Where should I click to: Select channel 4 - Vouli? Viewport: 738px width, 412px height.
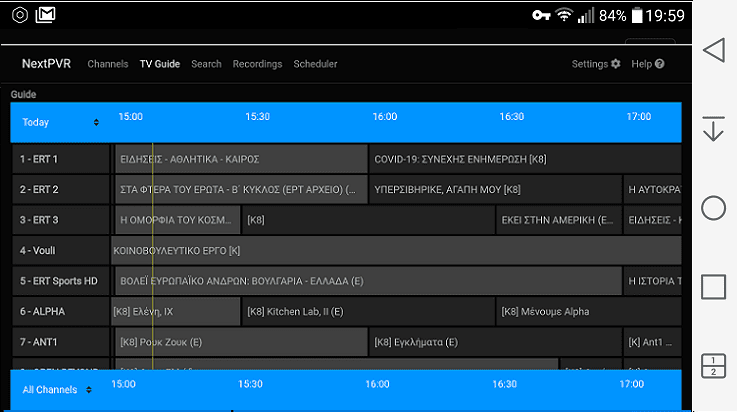61,250
